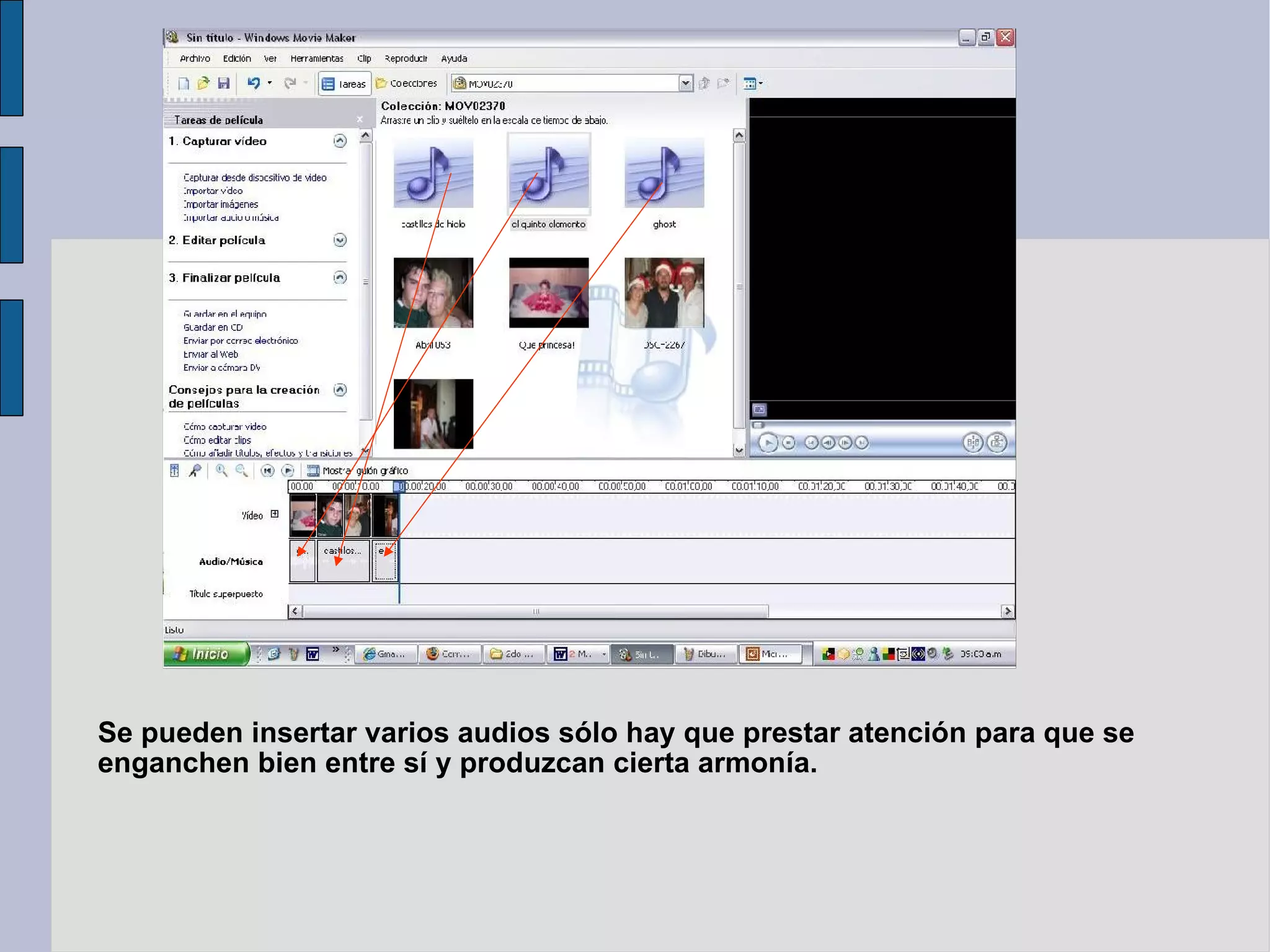Select the Que princesa! video clip
Viewport: 1270px width, 952px height.
click(x=549, y=293)
